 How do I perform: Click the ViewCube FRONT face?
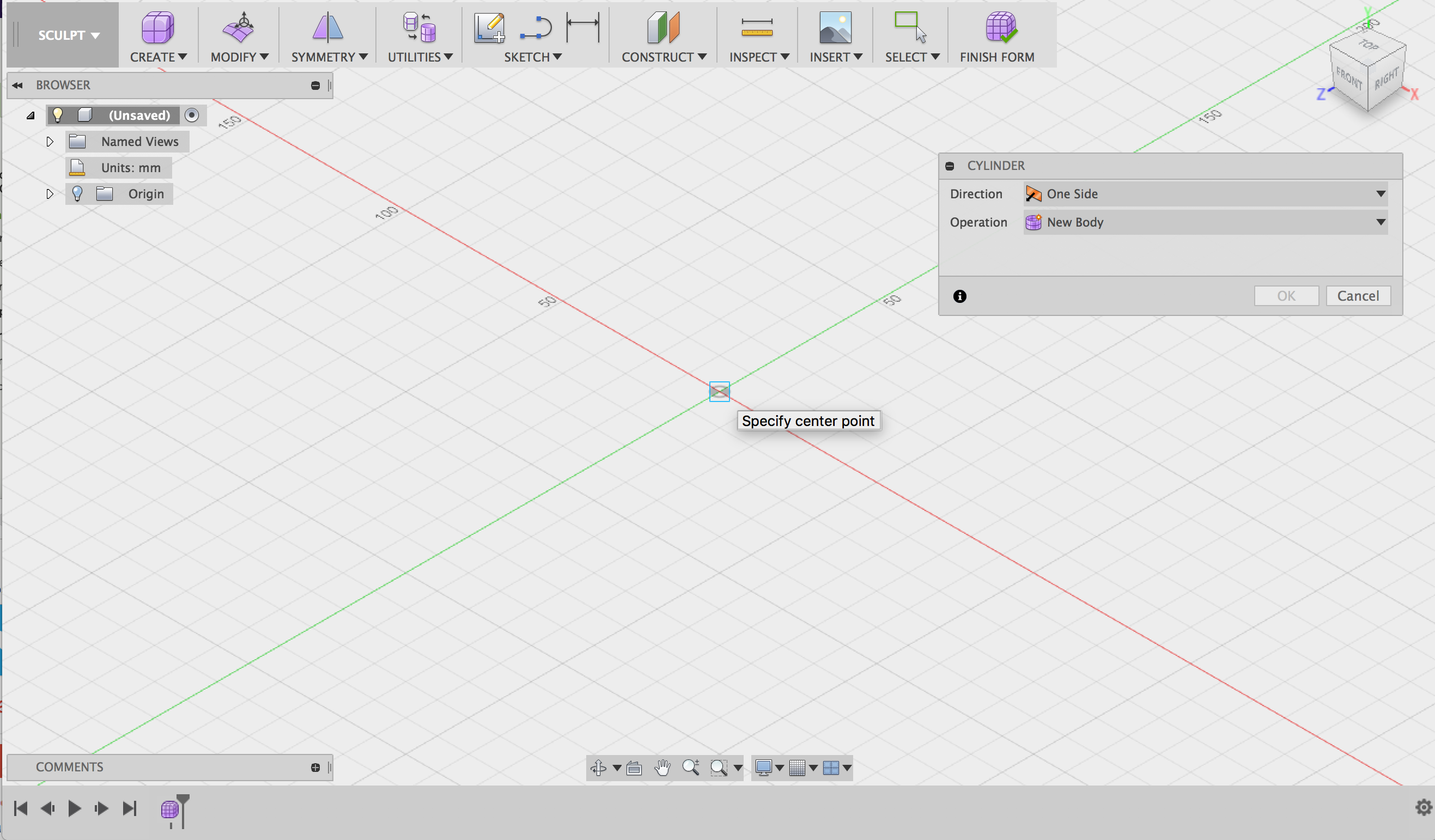[x=1349, y=78]
